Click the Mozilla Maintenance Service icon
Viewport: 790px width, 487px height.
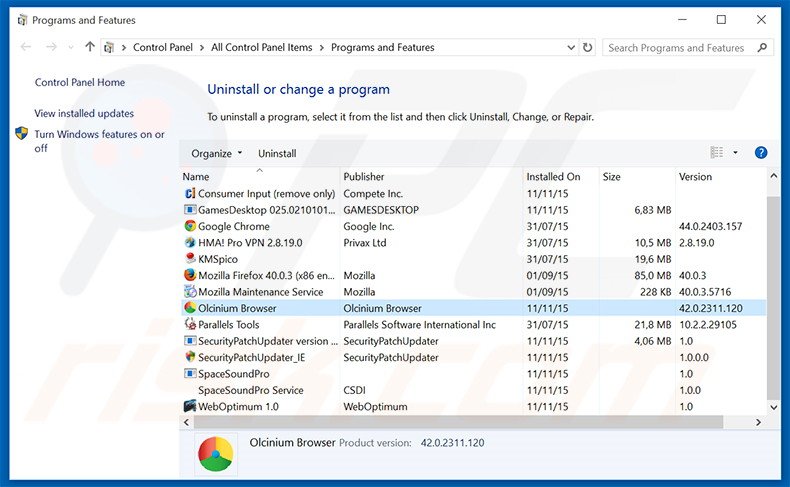pos(190,292)
